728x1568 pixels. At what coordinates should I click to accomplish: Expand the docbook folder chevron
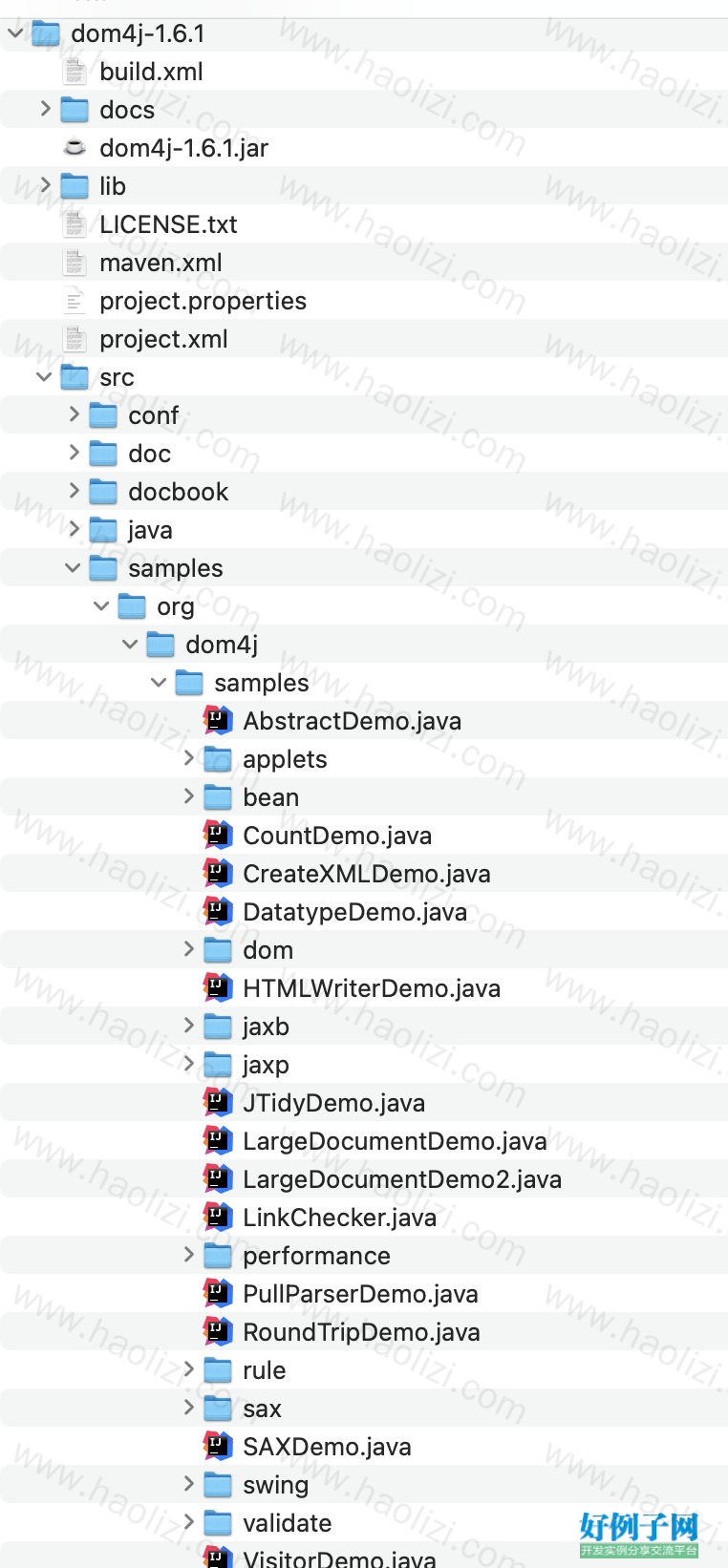74,491
